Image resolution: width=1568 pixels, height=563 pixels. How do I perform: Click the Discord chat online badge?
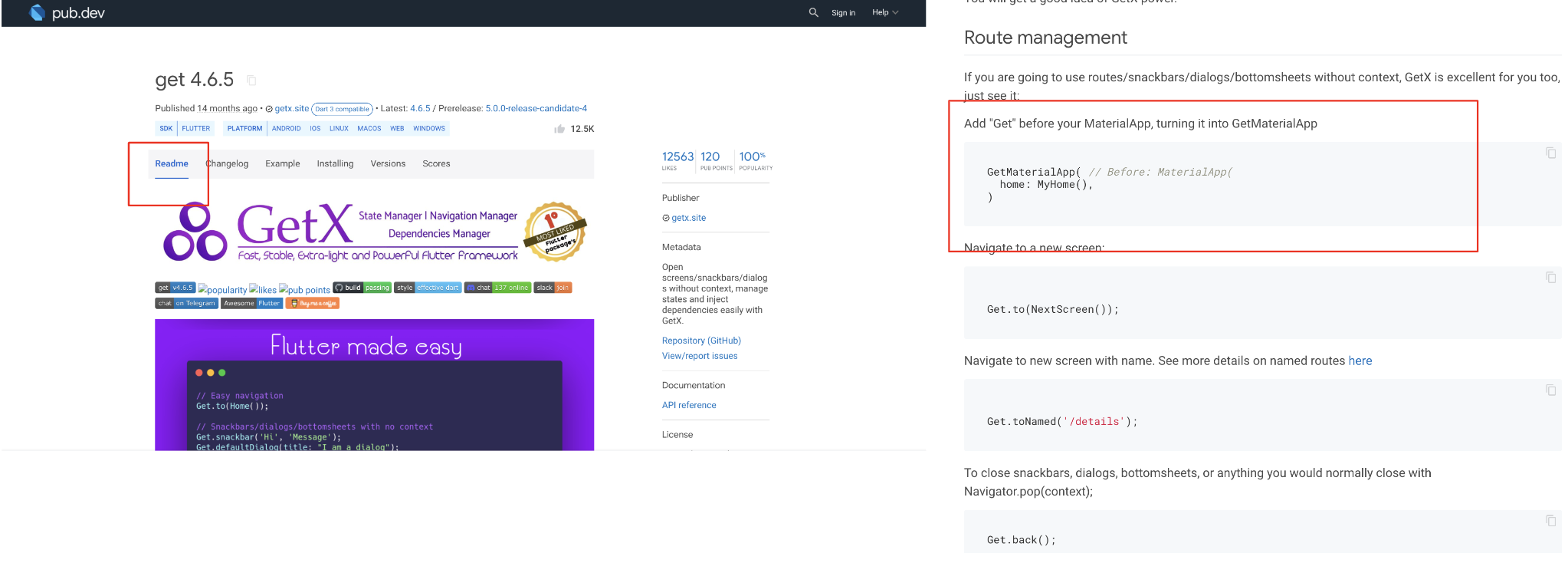coord(497,288)
